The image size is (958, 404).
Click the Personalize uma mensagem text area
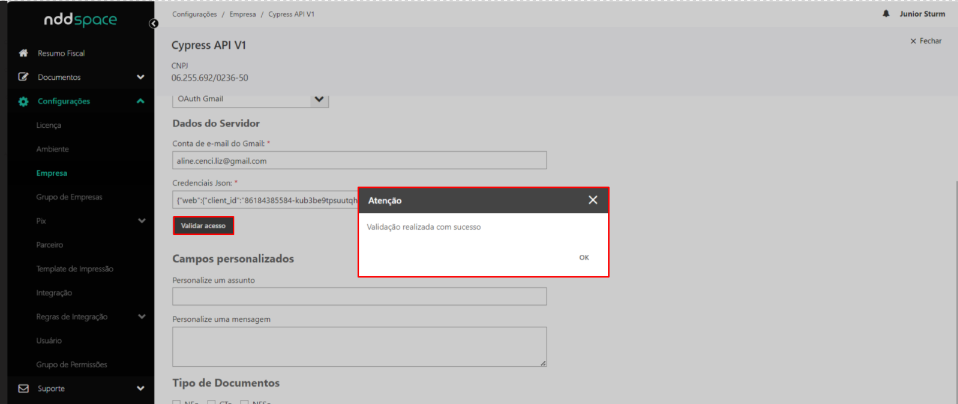[359, 346]
